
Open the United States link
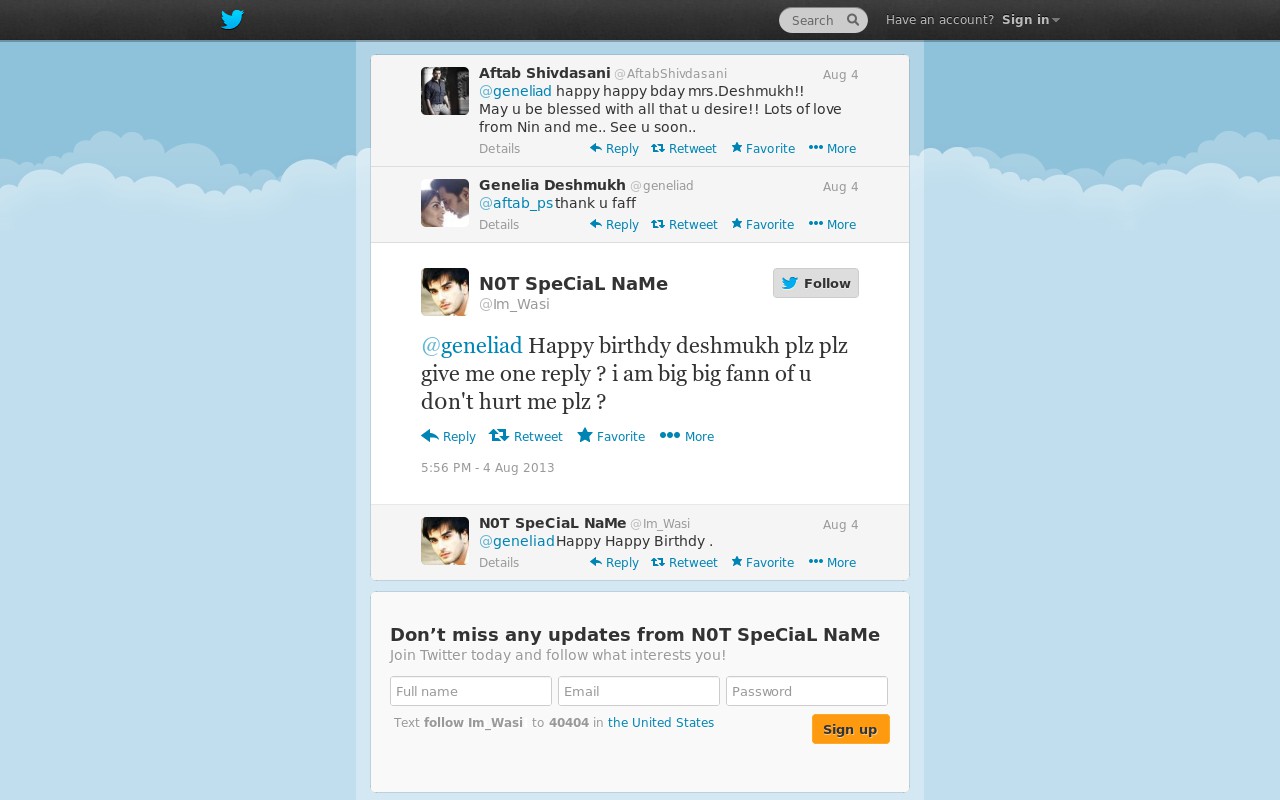661,723
